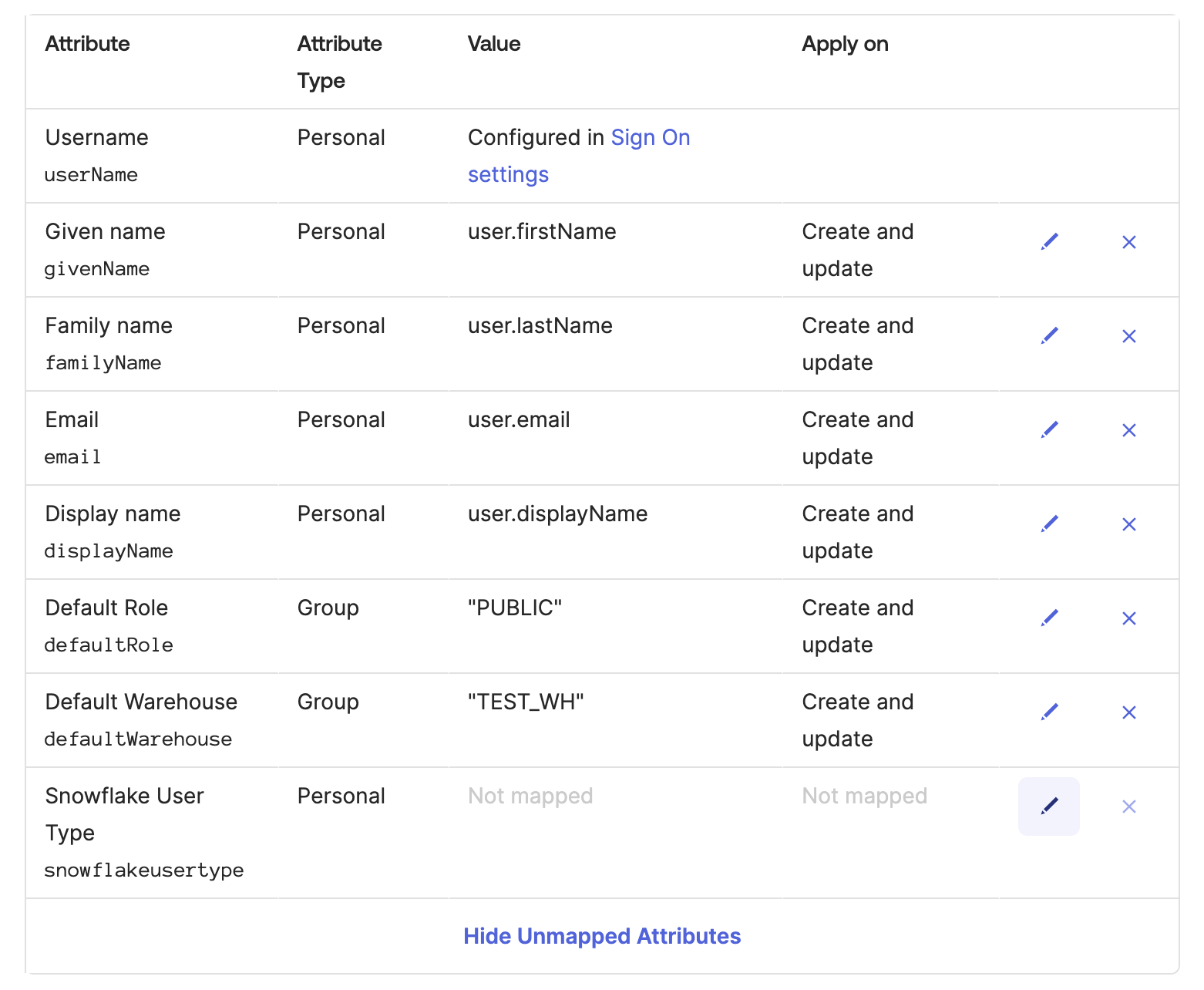Click the Attribute column header
Image resolution: width=1204 pixels, height=990 pixels.
(87, 44)
